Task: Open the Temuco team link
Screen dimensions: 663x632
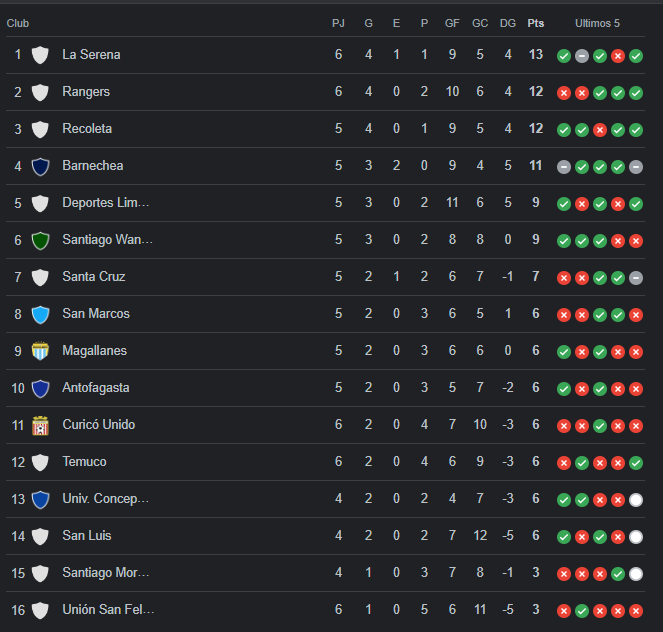Action: click(x=84, y=462)
